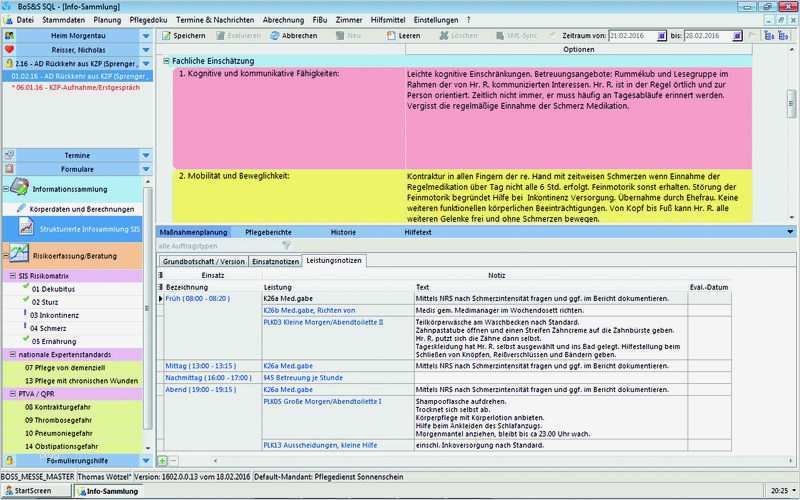The image size is (800, 500).
Task: Click dropdown arrow at right of Maßnahmenplanung bar
Action: (790, 232)
